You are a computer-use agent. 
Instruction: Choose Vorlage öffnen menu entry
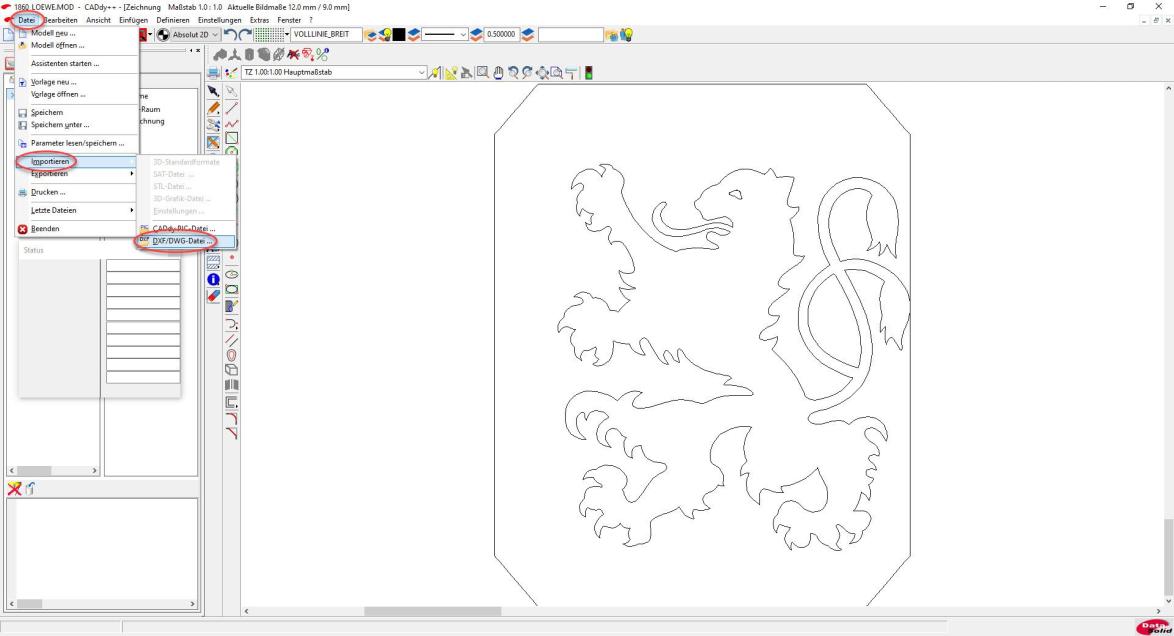click(77, 94)
